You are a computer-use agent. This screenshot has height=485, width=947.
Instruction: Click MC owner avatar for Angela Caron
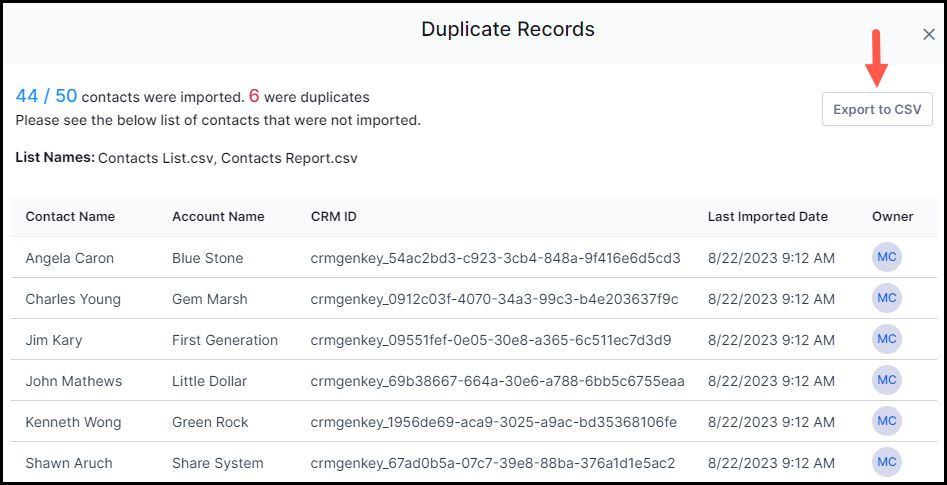pyautogui.click(x=887, y=257)
